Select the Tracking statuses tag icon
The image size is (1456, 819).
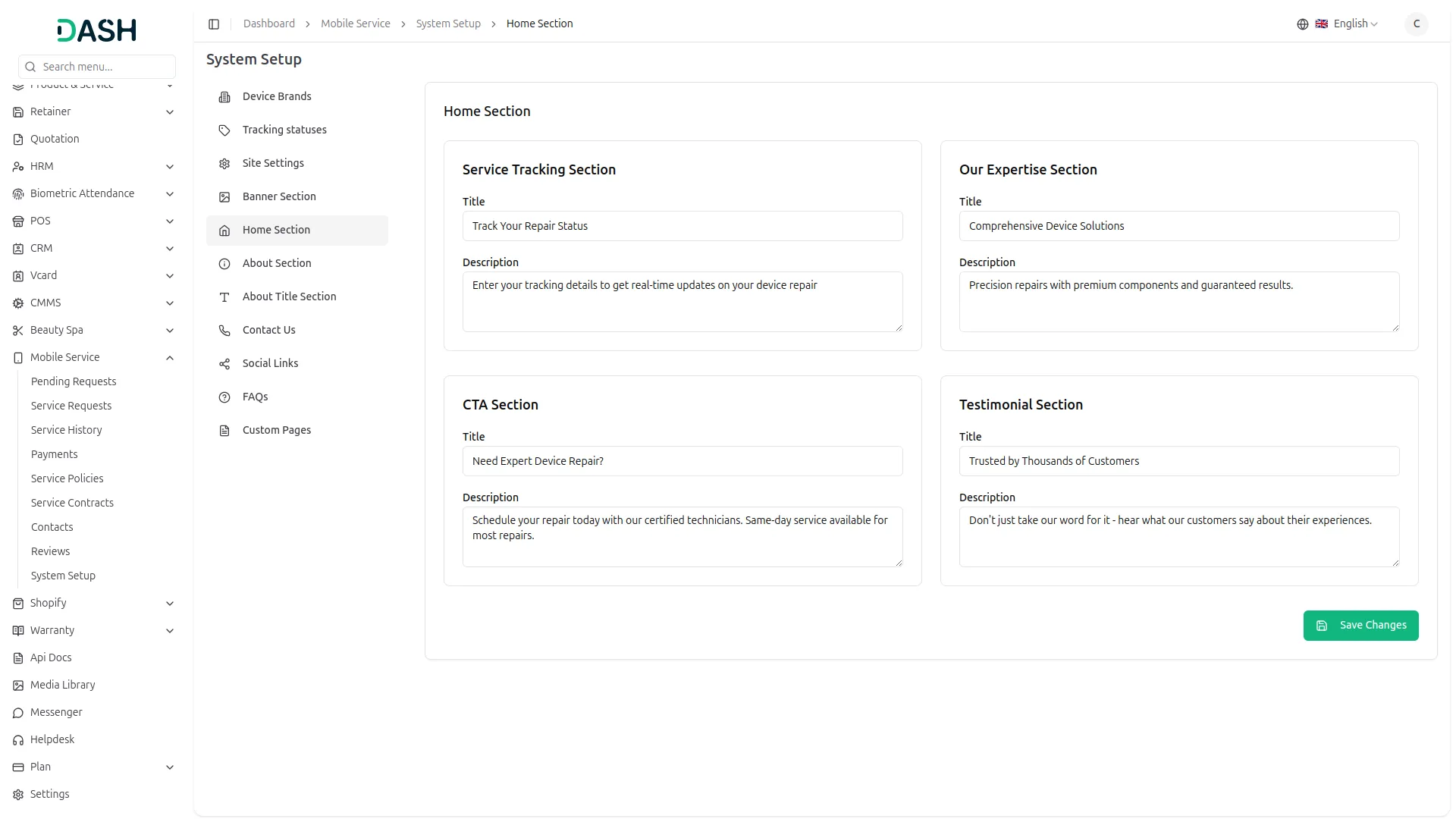coord(224,130)
